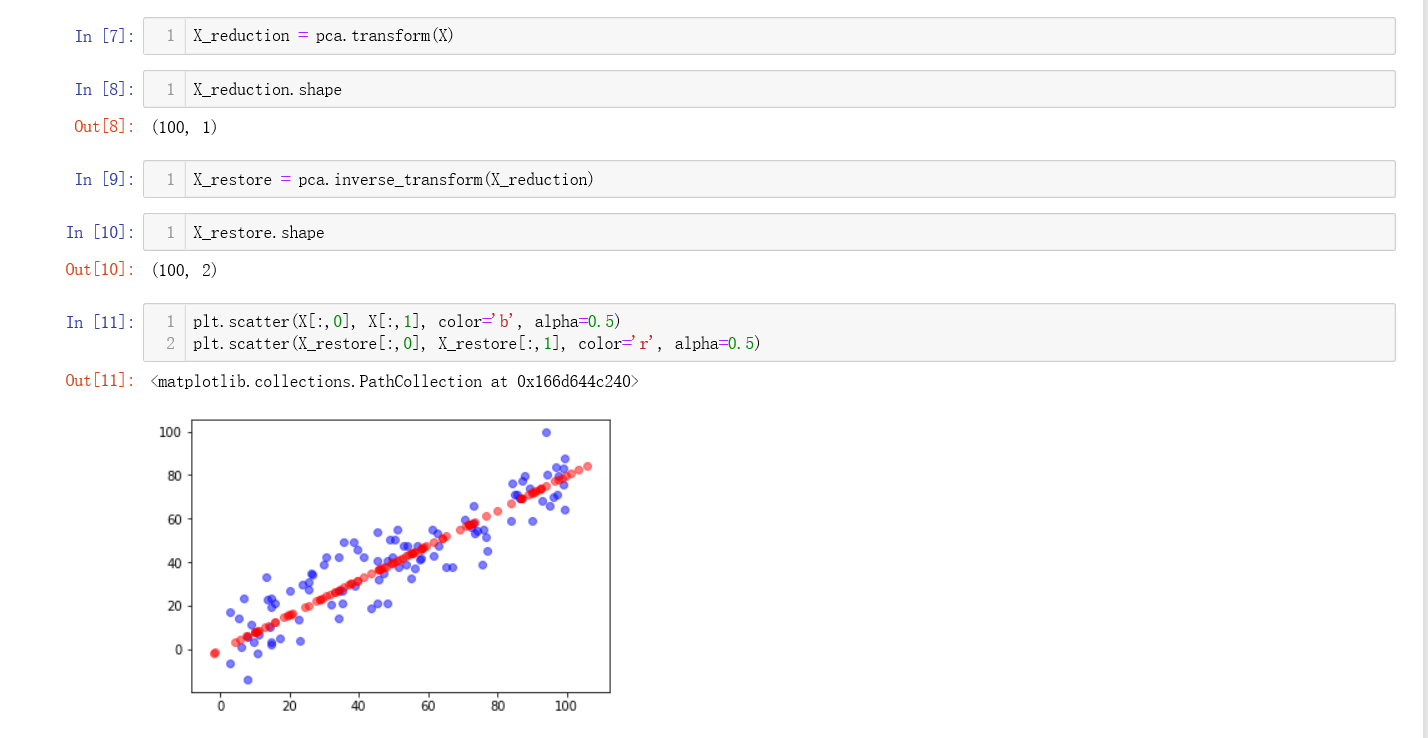Click the x-axis tick label 60

click(x=429, y=706)
